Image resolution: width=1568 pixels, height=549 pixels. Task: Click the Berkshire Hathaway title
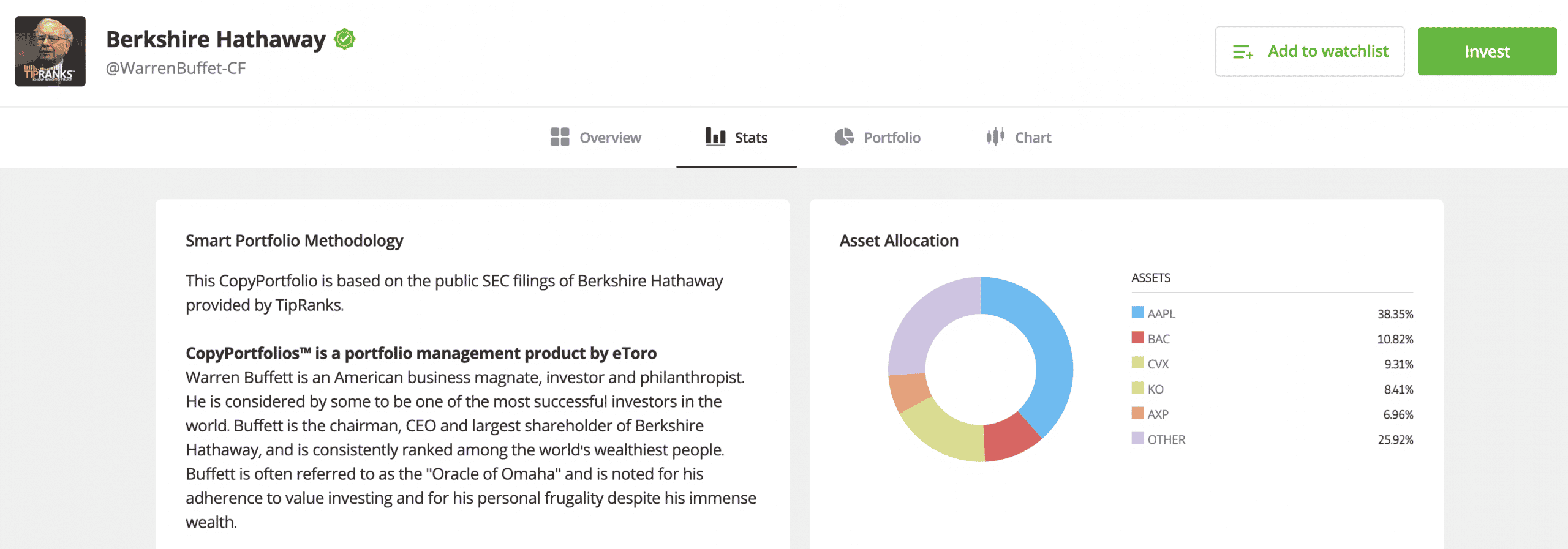[x=216, y=39]
